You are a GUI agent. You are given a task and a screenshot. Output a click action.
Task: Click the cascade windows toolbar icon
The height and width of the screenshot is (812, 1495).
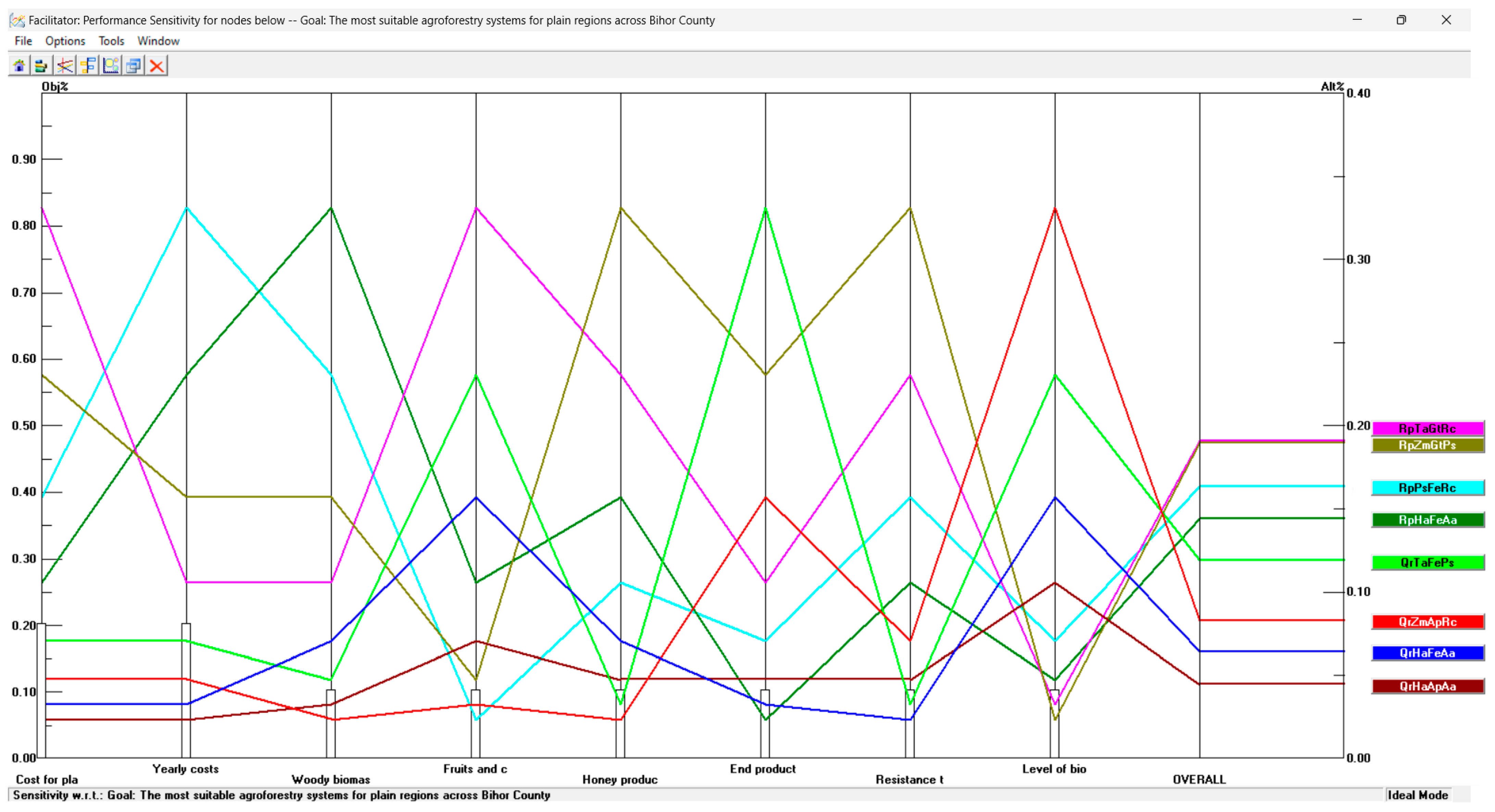(134, 65)
